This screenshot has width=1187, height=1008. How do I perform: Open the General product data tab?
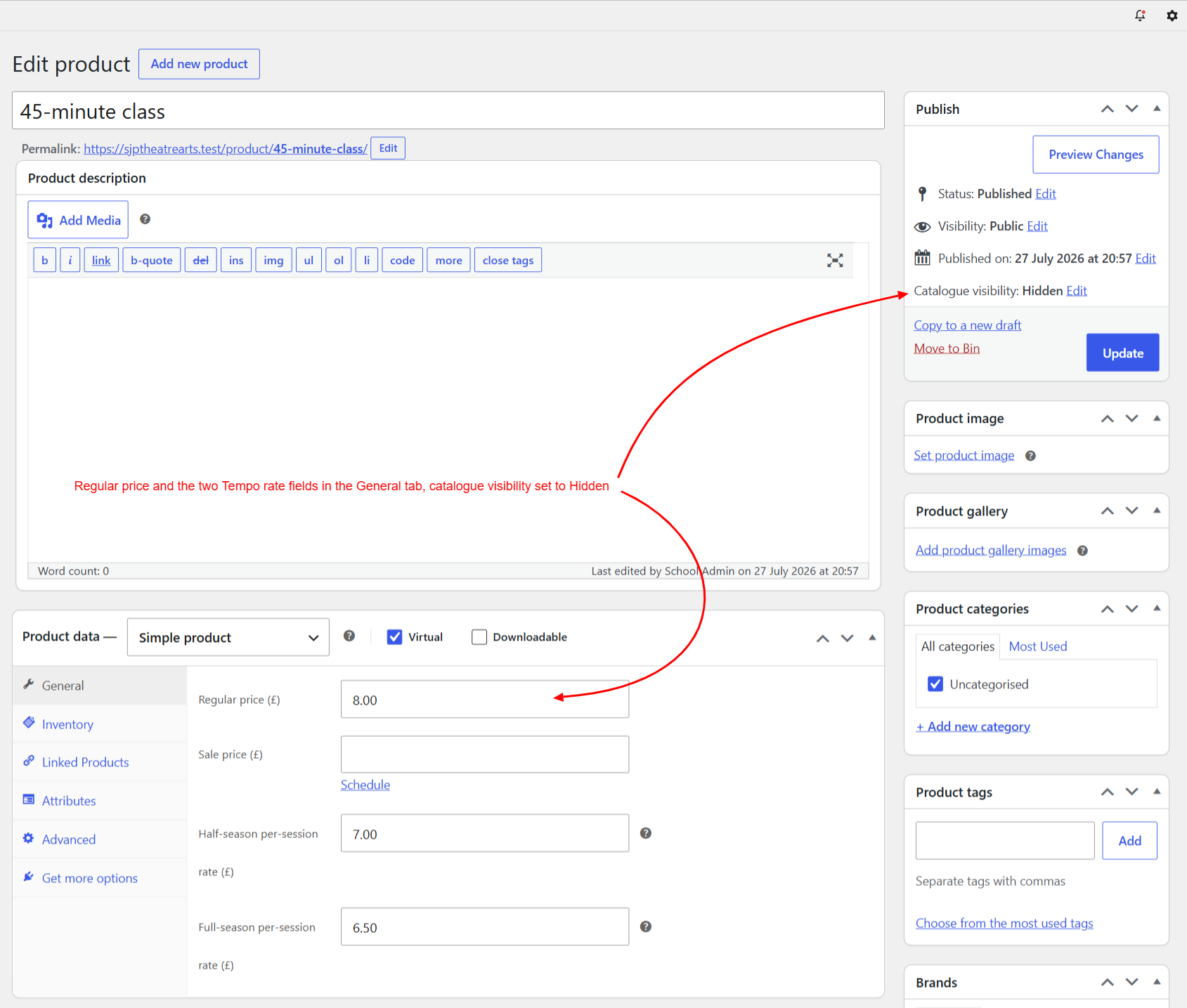click(x=100, y=686)
